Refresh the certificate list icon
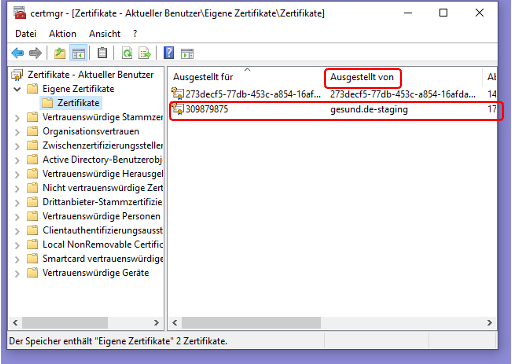Viewport: 512px width, 364px height. [x=127, y=53]
